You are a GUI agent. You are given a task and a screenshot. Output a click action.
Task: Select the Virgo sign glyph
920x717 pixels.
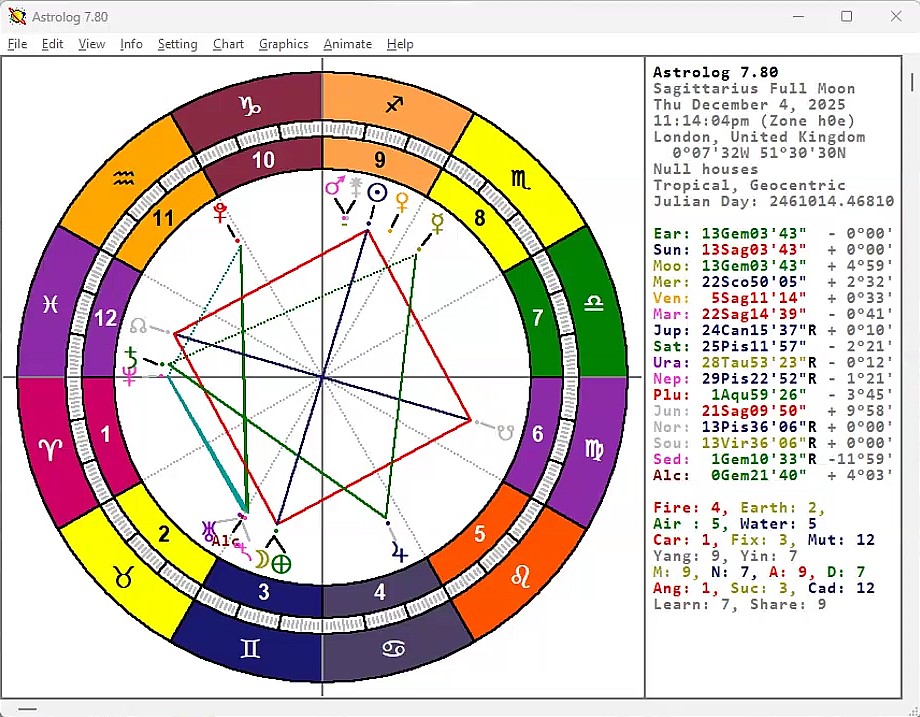[x=595, y=450]
